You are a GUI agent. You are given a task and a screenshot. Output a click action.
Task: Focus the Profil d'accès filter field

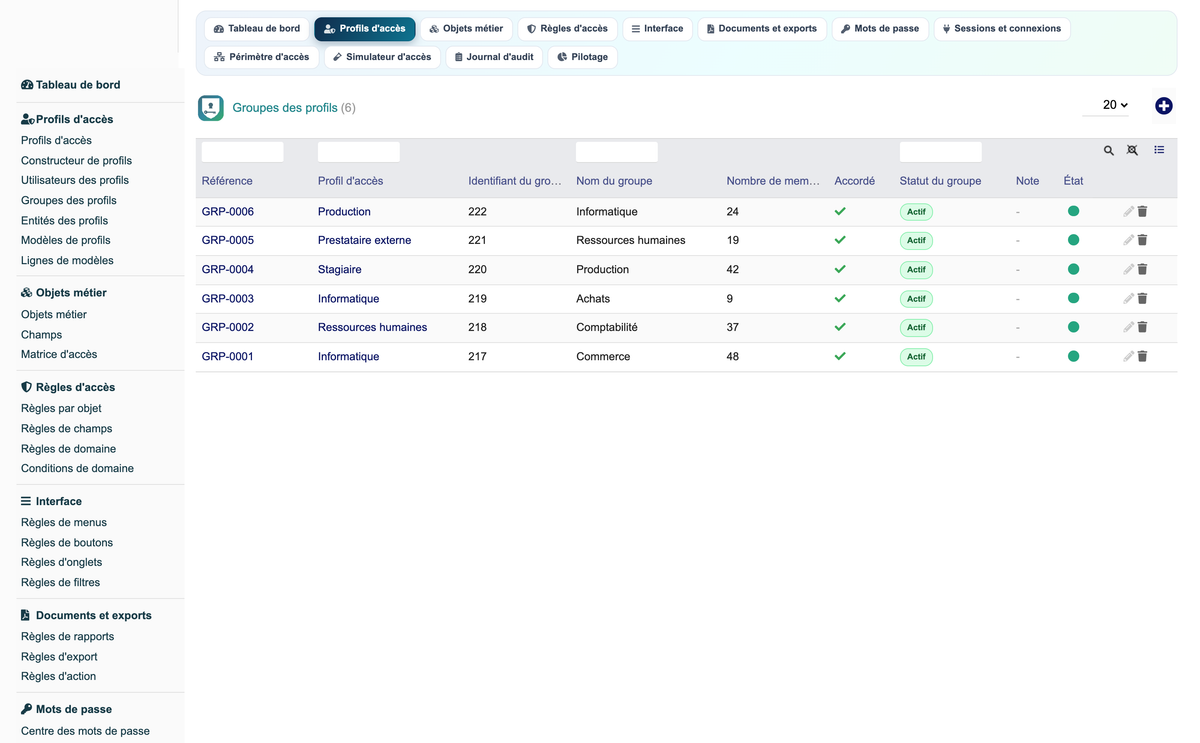click(359, 152)
